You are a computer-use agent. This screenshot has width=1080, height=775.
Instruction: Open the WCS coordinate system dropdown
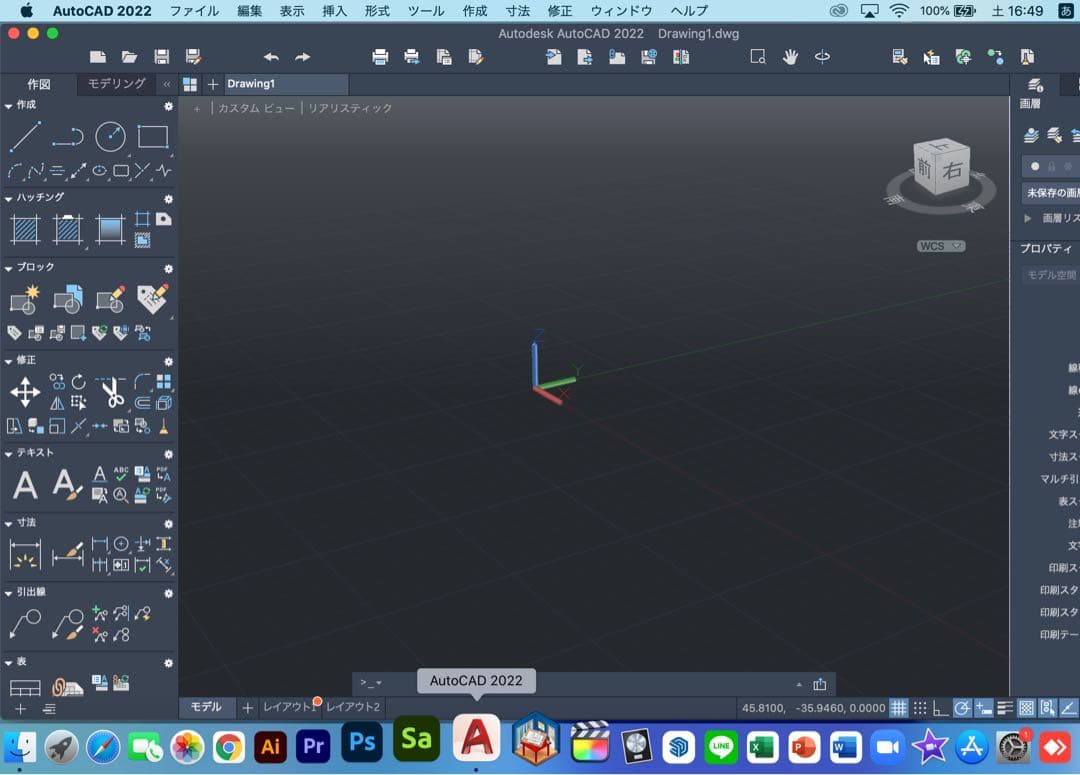940,246
